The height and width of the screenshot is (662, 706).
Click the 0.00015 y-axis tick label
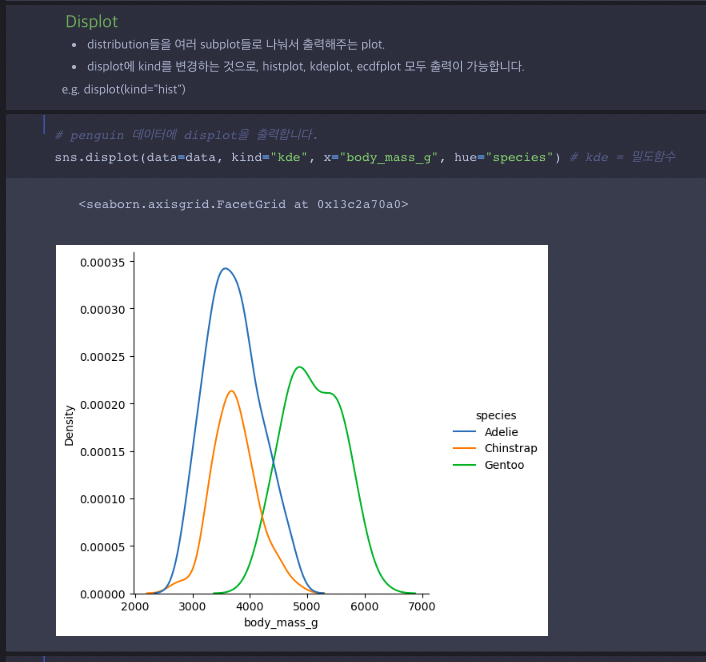103,452
